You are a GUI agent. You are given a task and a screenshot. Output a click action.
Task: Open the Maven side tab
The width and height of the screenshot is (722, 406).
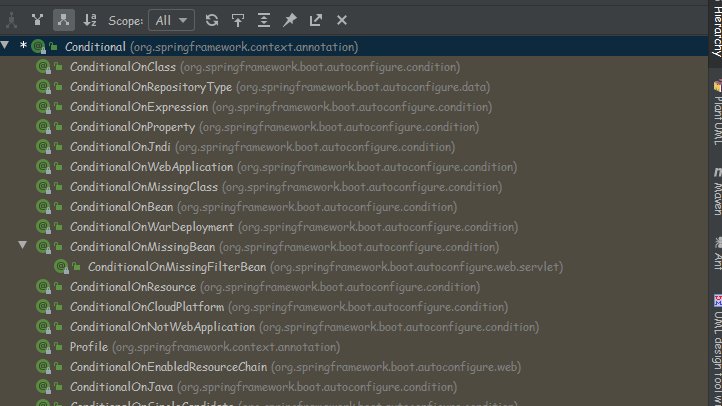tap(716, 191)
